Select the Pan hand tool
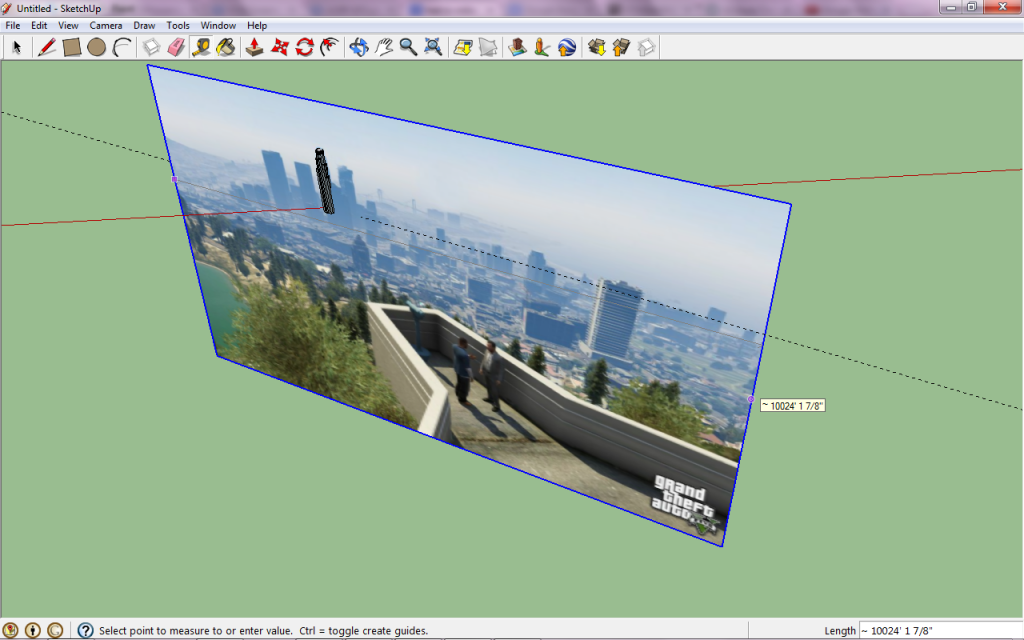This screenshot has width=1024, height=640. click(384, 47)
